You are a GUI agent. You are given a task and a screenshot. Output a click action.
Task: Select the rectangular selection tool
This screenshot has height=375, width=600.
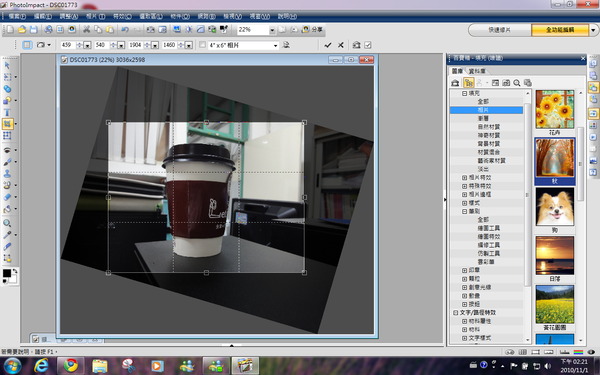[x=7, y=77]
